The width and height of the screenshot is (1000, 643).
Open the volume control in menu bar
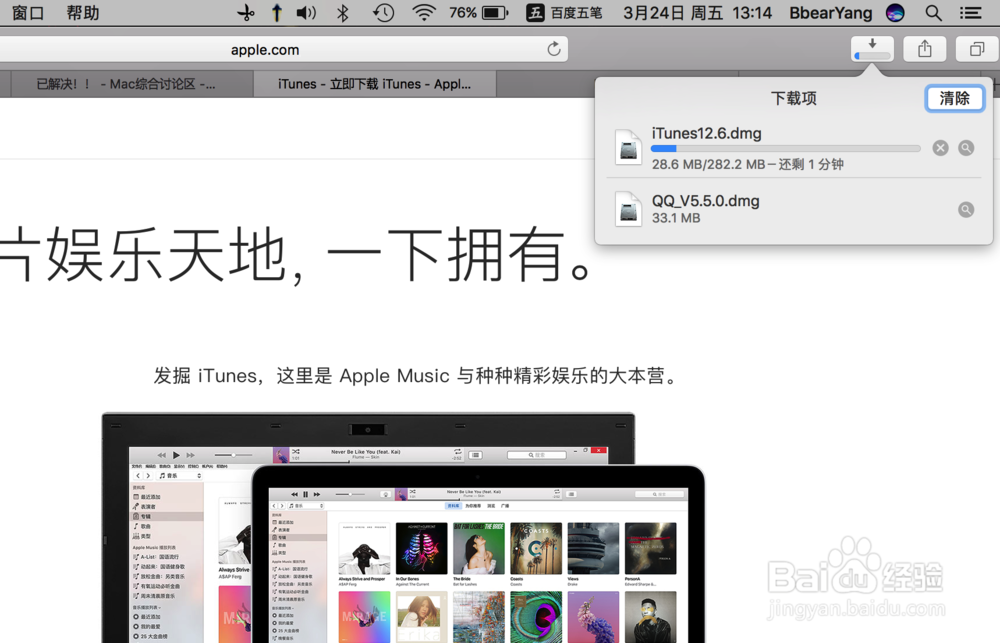[306, 13]
